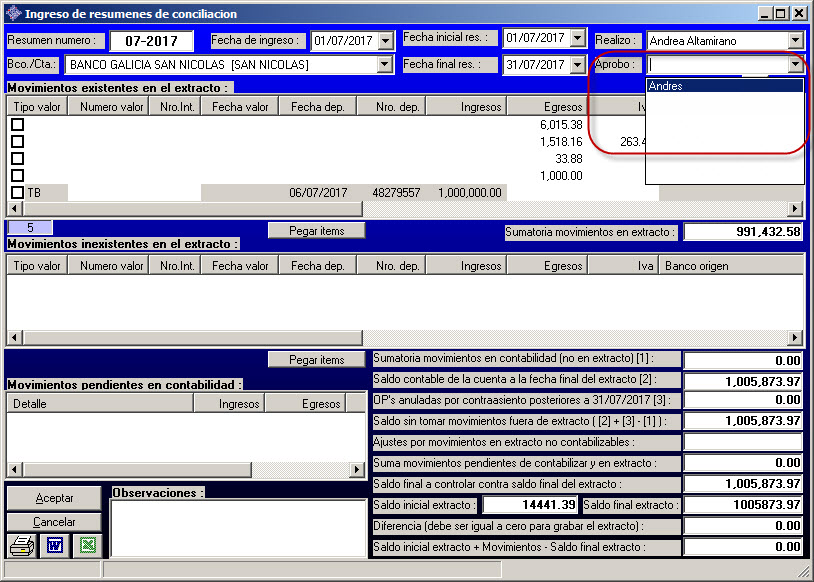814x582 pixels.
Task: Click the Fecha dep. column header in extracto grid
Action: [x=317, y=107]
